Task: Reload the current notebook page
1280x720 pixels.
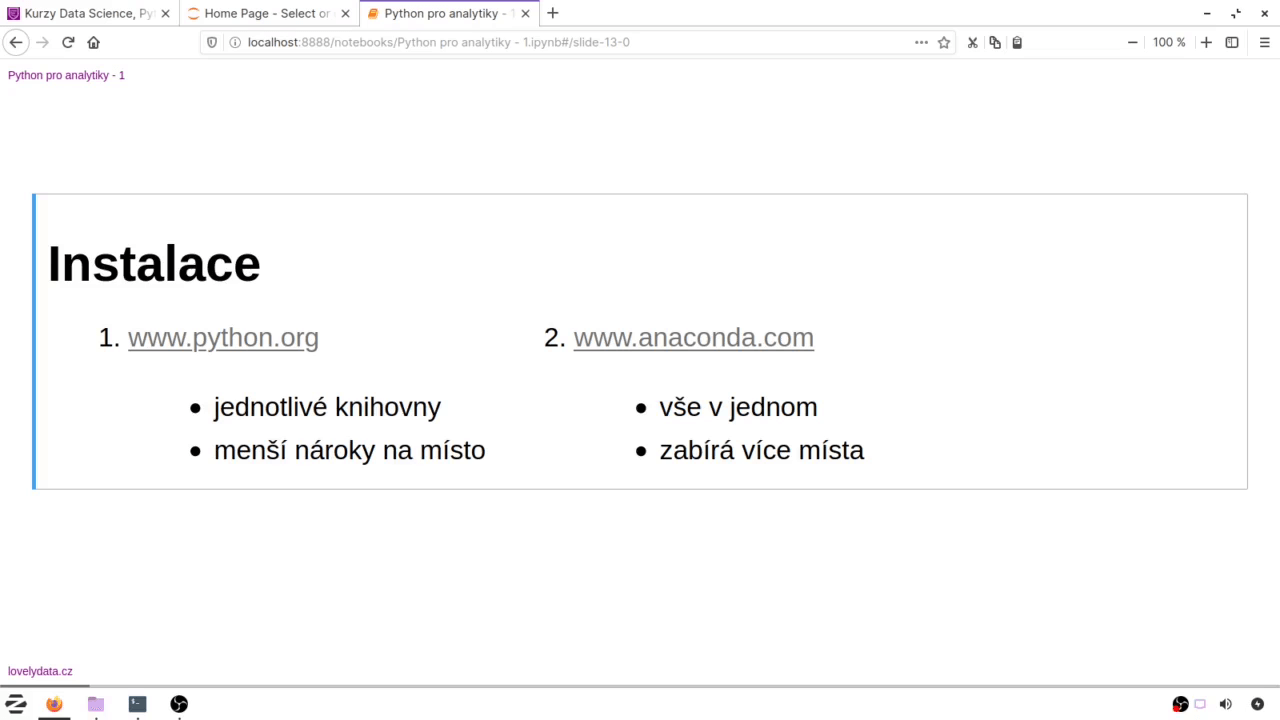Action: tap(68, 42)
